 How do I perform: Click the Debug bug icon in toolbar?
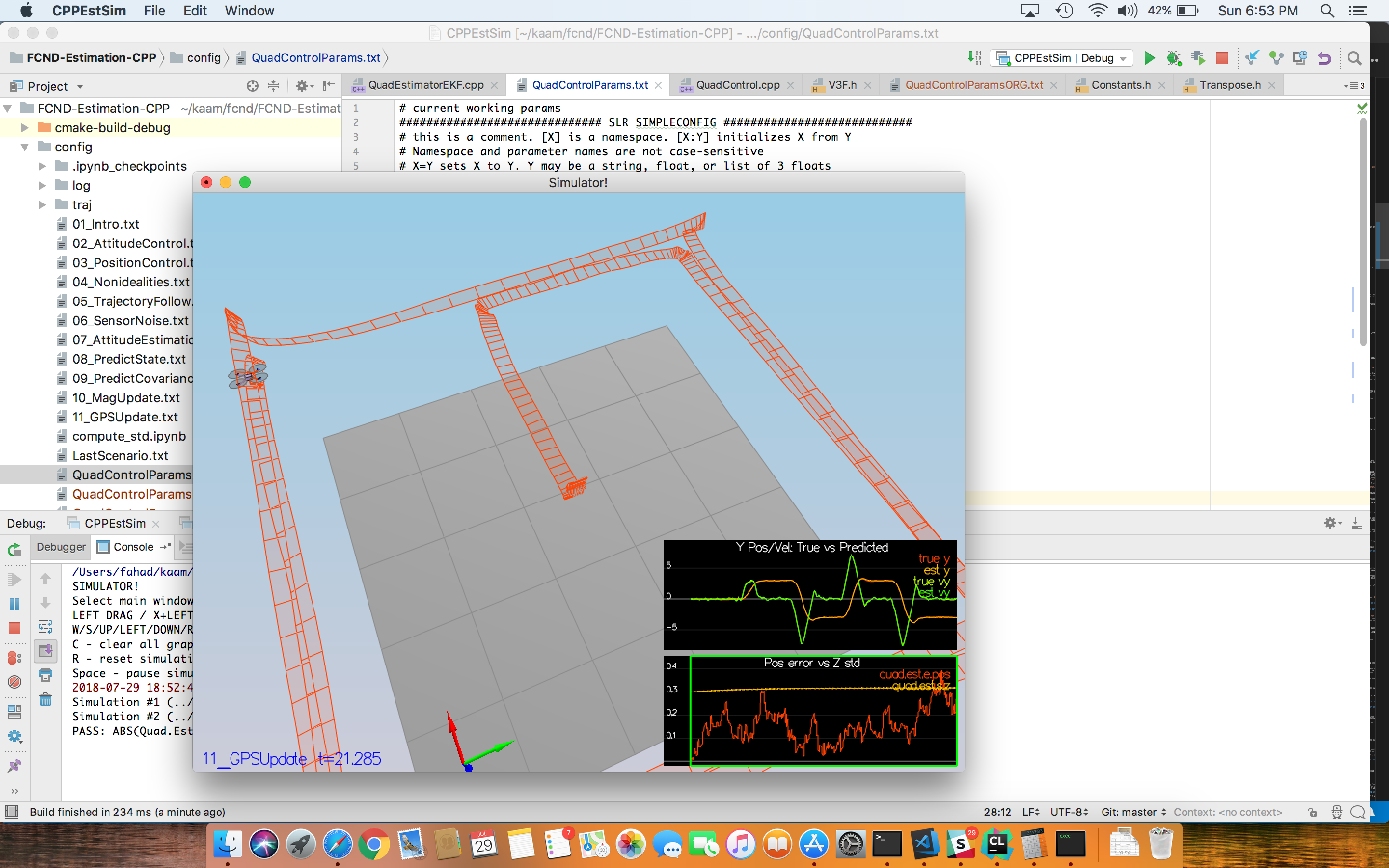[x=1173, y=58]
